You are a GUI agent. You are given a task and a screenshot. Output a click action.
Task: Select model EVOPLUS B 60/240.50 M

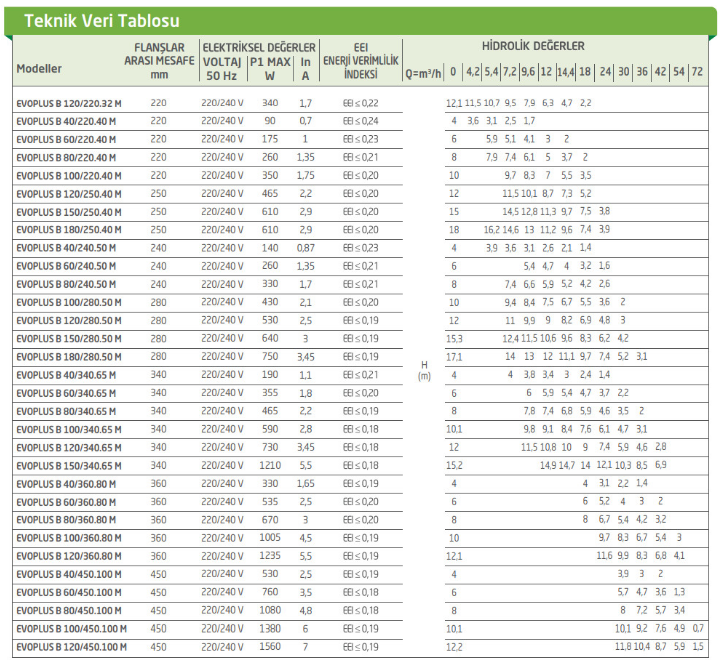click(x=66, y=266)
